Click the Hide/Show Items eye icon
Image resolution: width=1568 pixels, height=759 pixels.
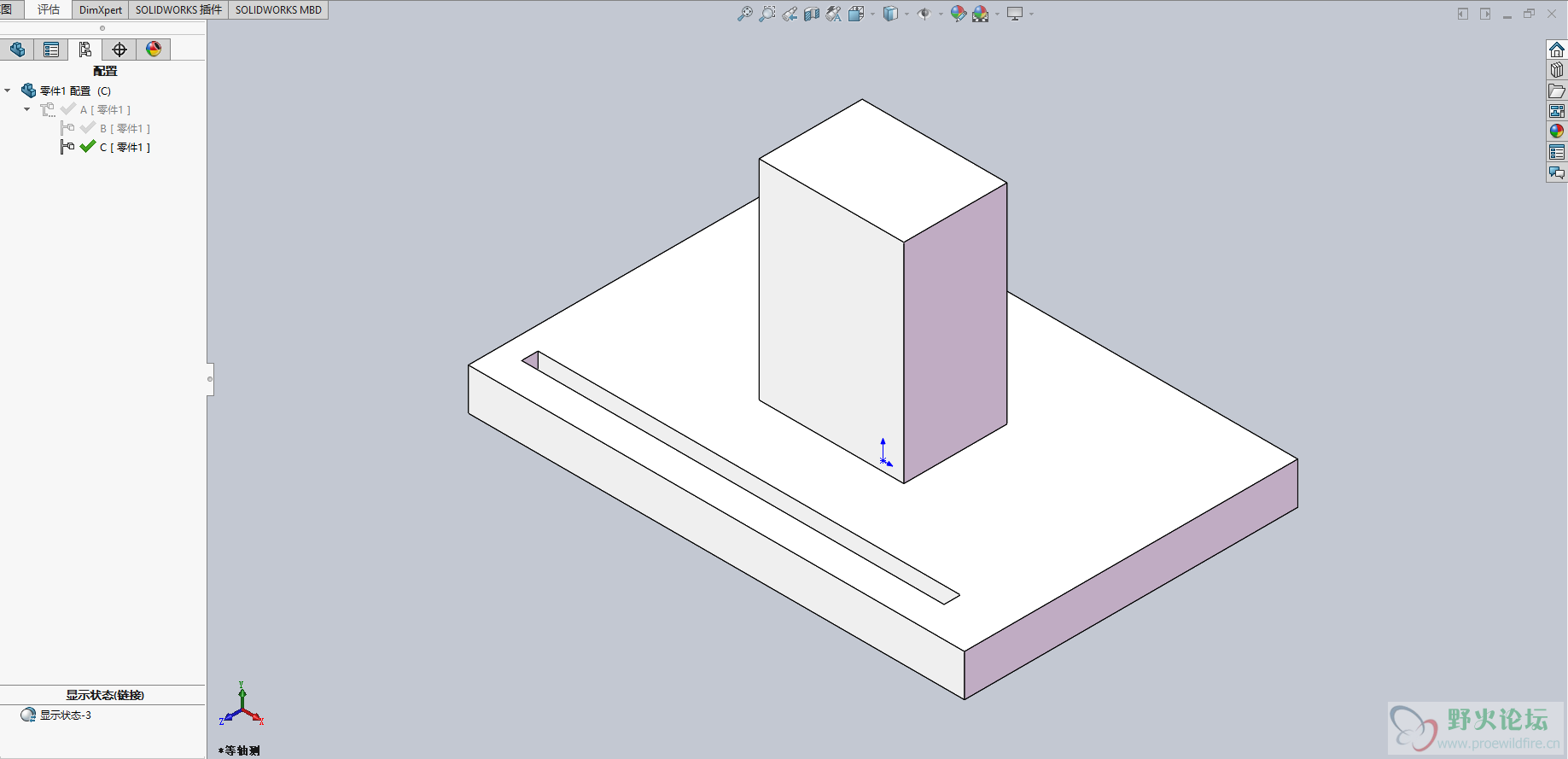point(924,14)
